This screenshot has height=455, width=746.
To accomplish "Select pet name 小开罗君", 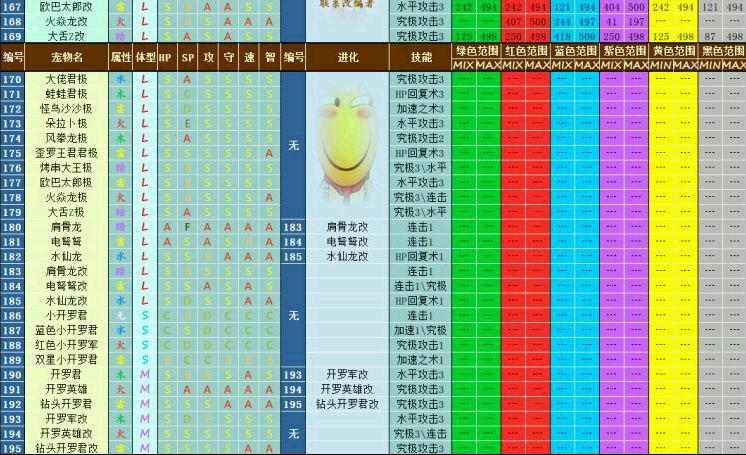I will click(67, 316).
